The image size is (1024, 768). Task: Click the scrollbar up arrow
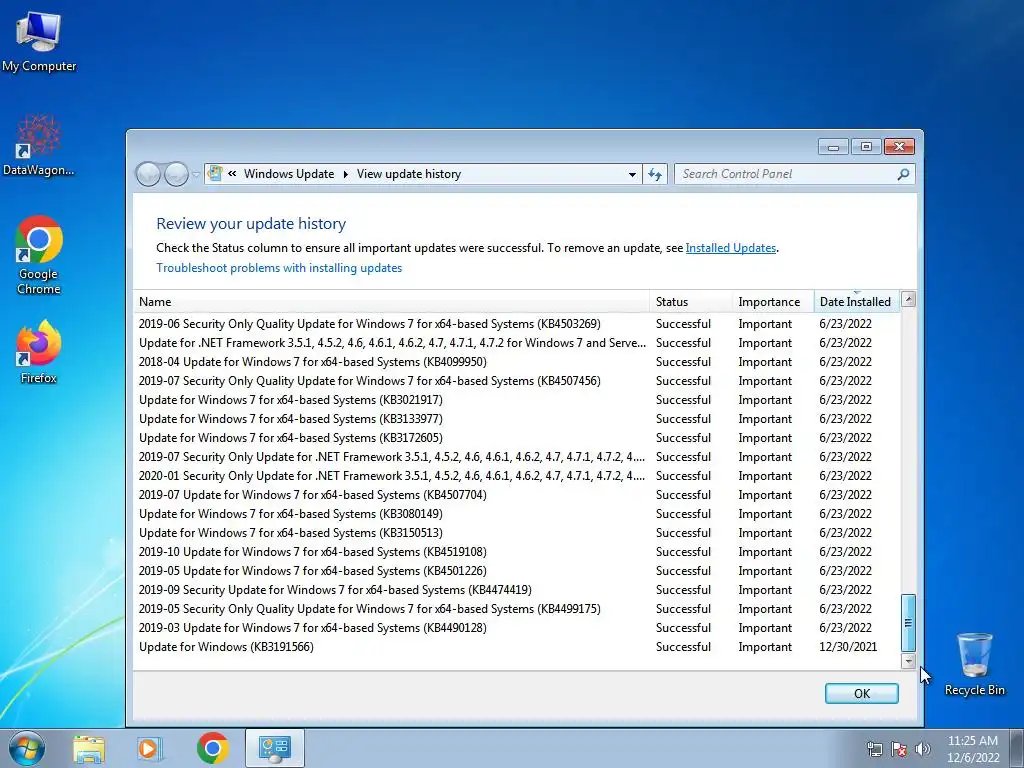908,299
